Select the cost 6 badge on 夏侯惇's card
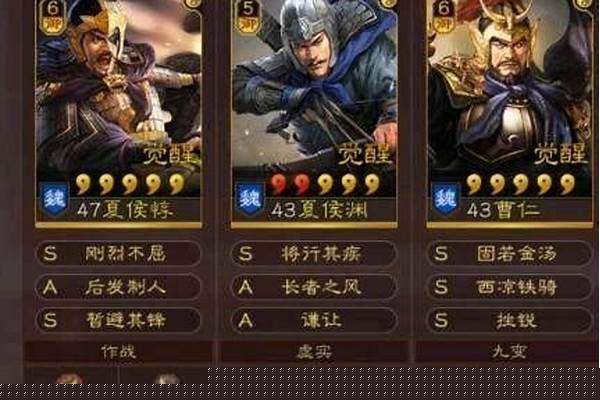Screen dimensions: 600x400 coord(52,16)
